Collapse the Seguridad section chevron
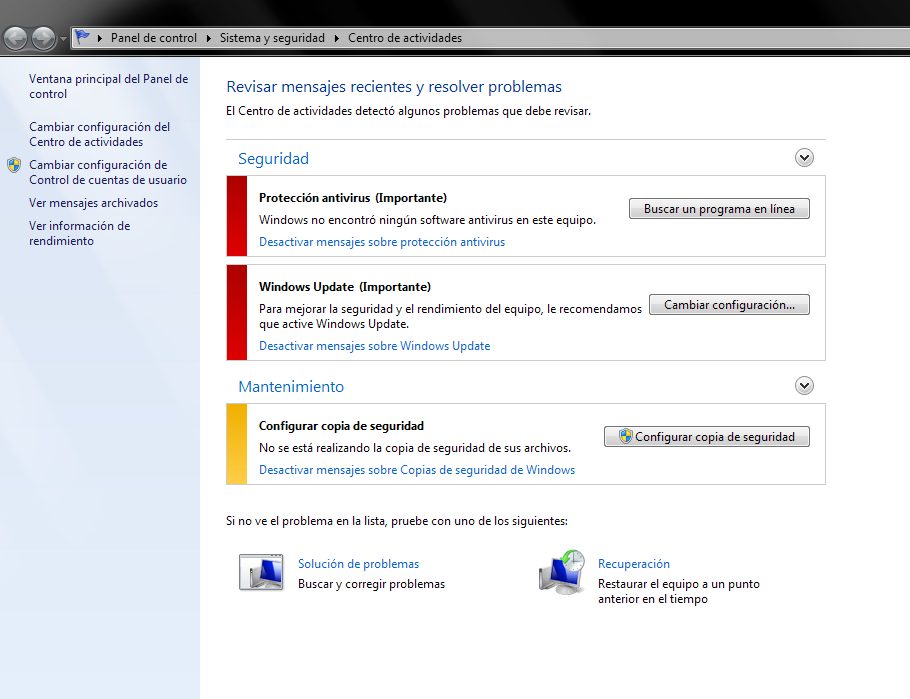Screen dimensions: 910x699 [804, 157]
